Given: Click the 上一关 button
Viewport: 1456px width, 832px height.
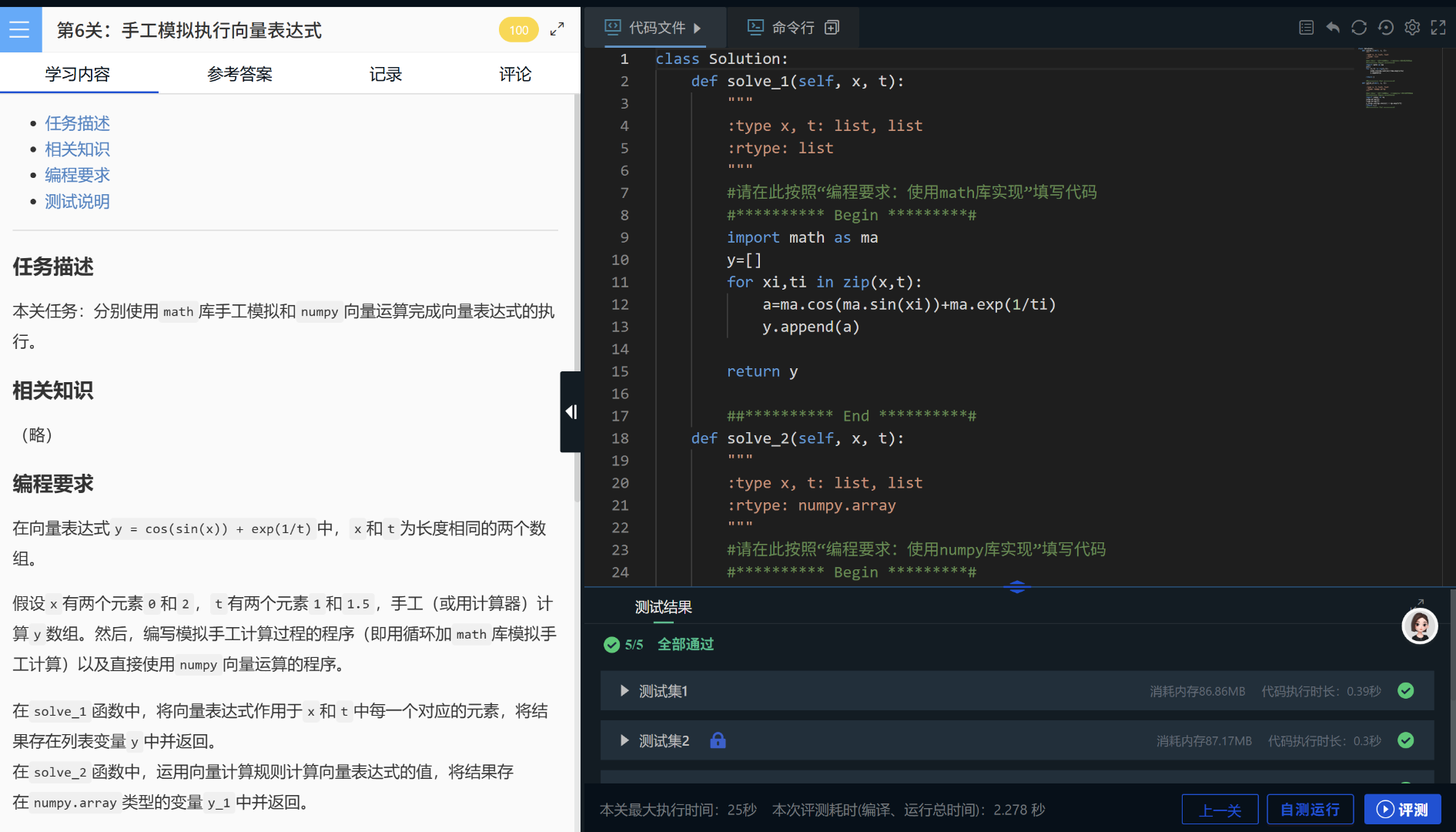Looking at the screenshot, I should coord(1220,810).
